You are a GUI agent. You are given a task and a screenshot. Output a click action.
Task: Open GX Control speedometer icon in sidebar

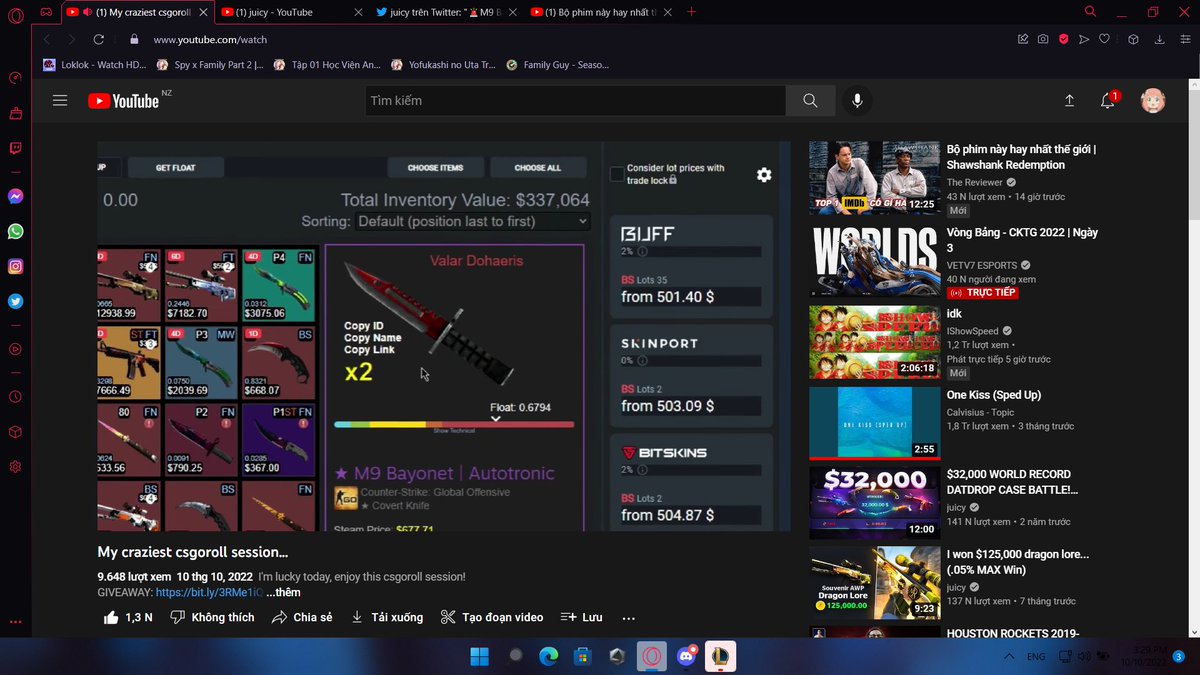[15, 78]
